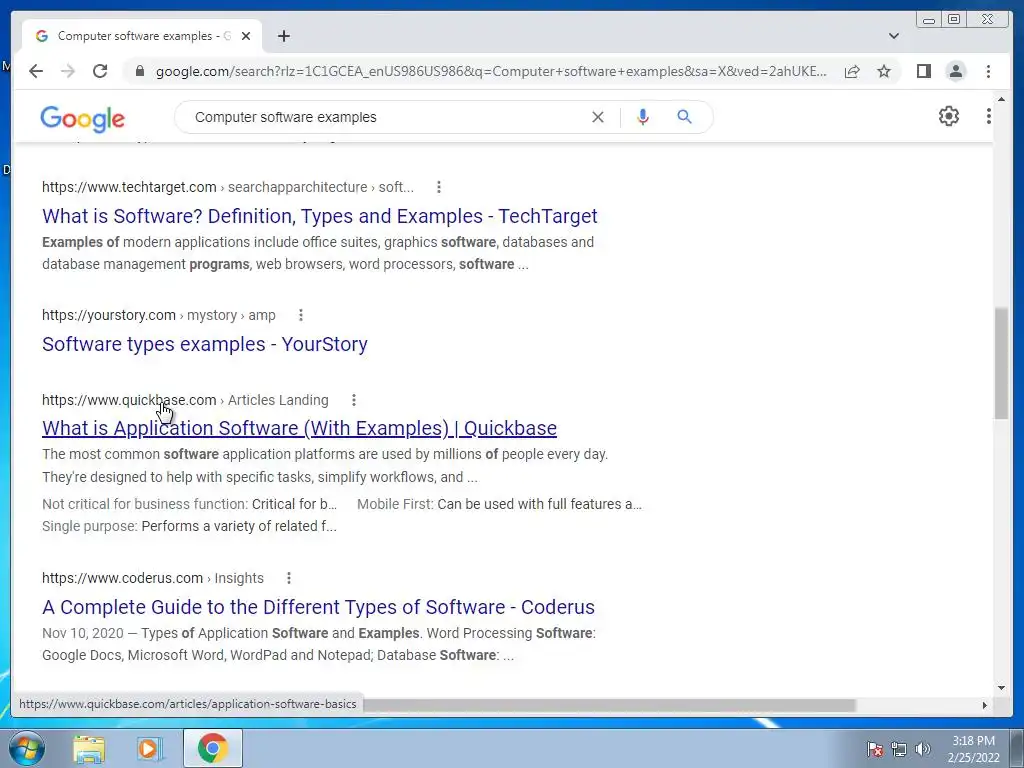Click the vertical scrollbar thumb

click(x=1001, y=363)
